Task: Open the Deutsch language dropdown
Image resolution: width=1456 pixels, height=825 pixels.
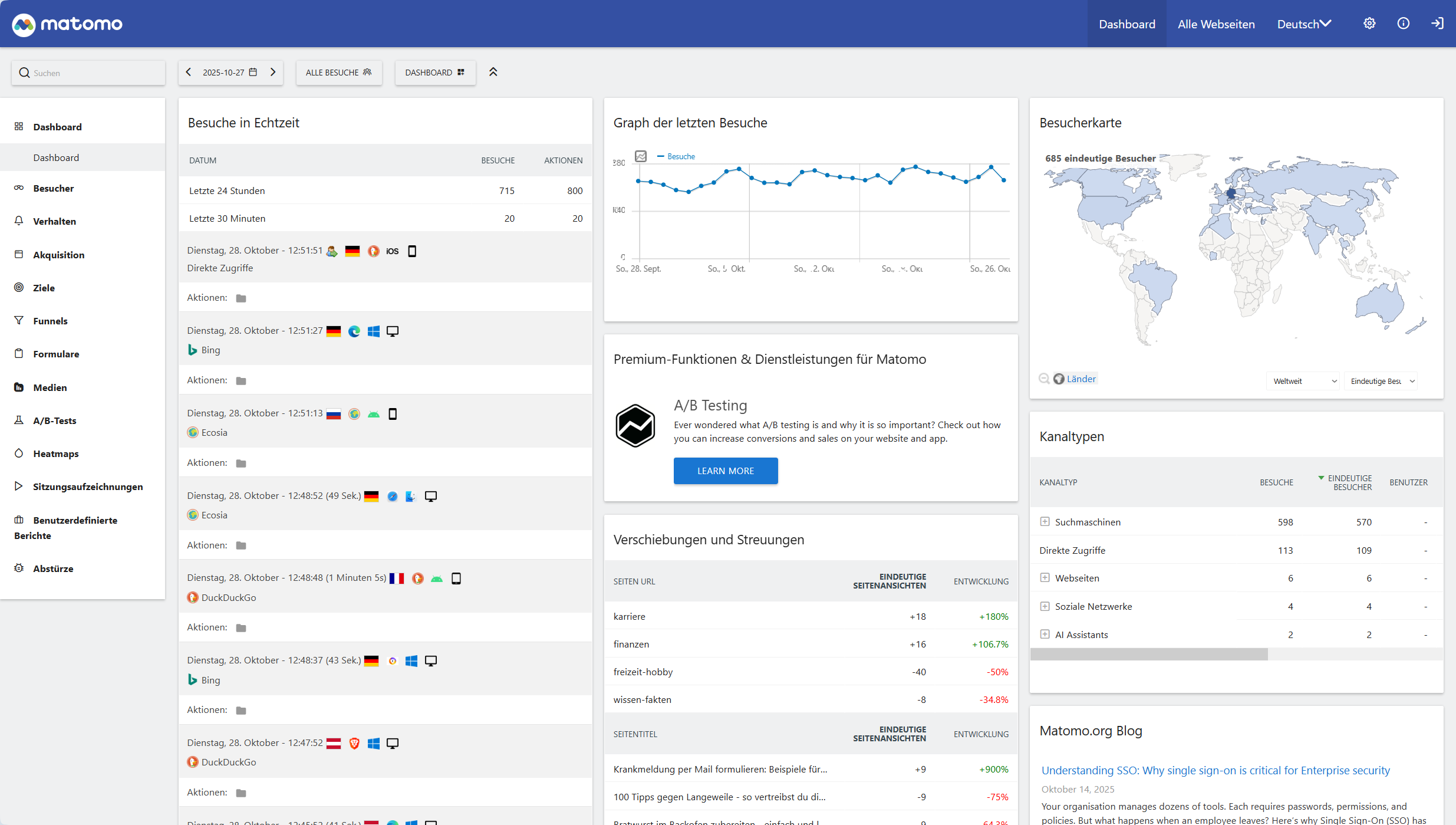Action: 1304,24
